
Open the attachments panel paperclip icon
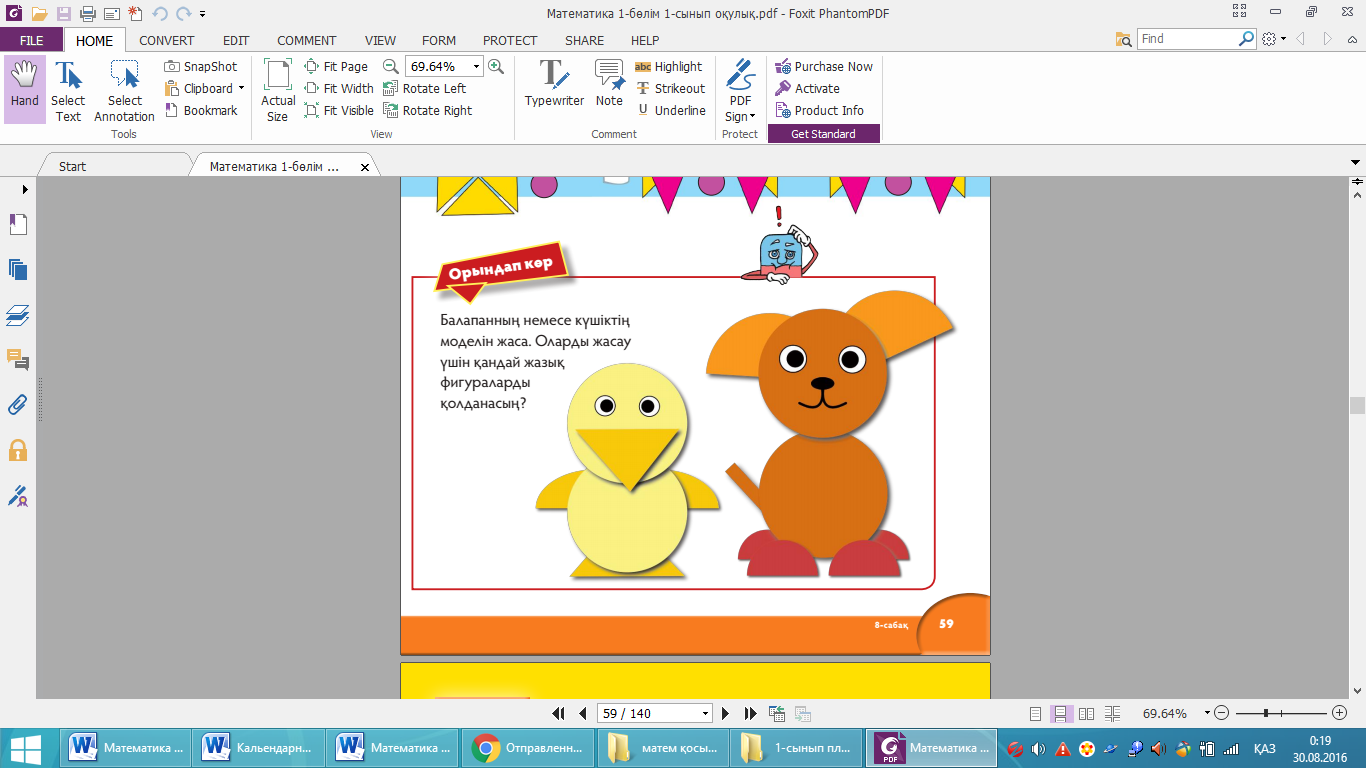(17, 404)
